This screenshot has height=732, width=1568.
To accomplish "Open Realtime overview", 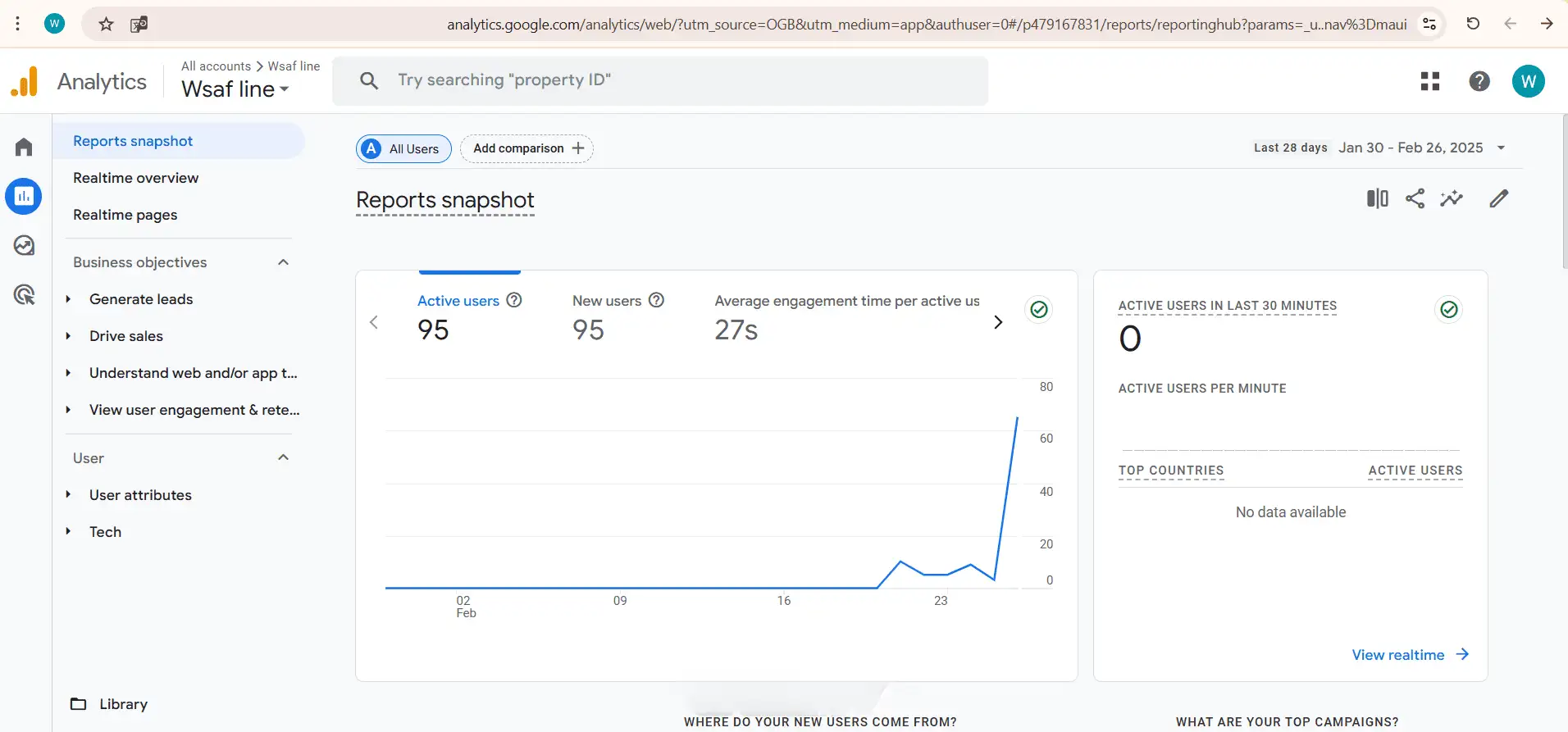I will click(135, 178).
